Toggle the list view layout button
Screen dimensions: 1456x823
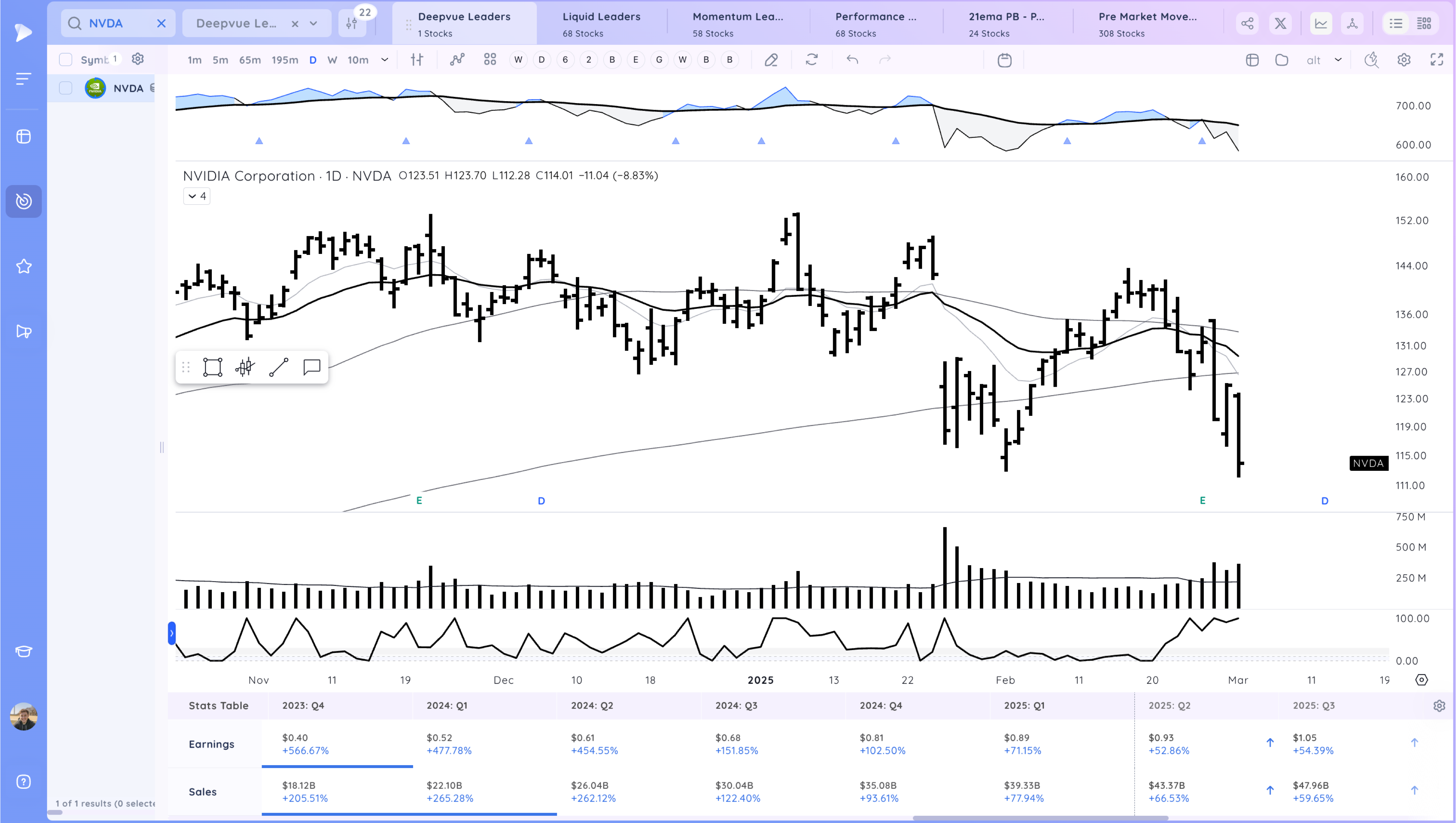point(1396,23)
